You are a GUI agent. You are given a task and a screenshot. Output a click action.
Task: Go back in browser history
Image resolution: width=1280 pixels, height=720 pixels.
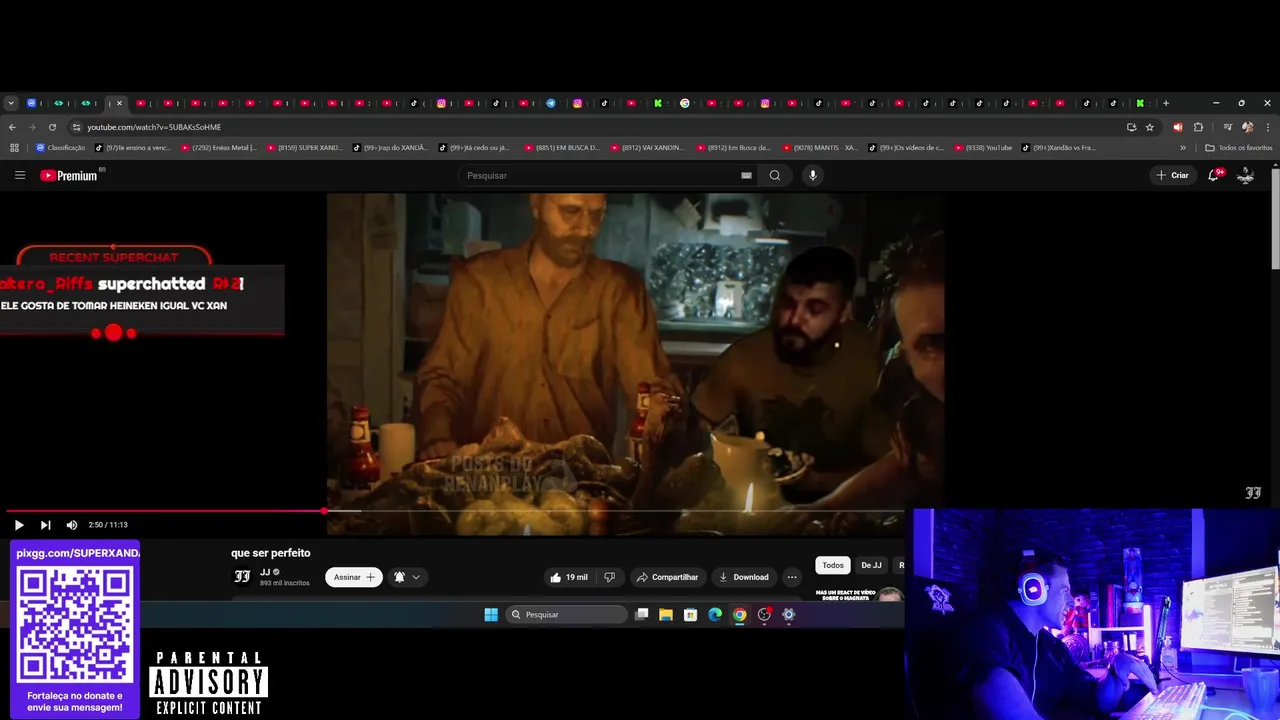coord(12,127)
